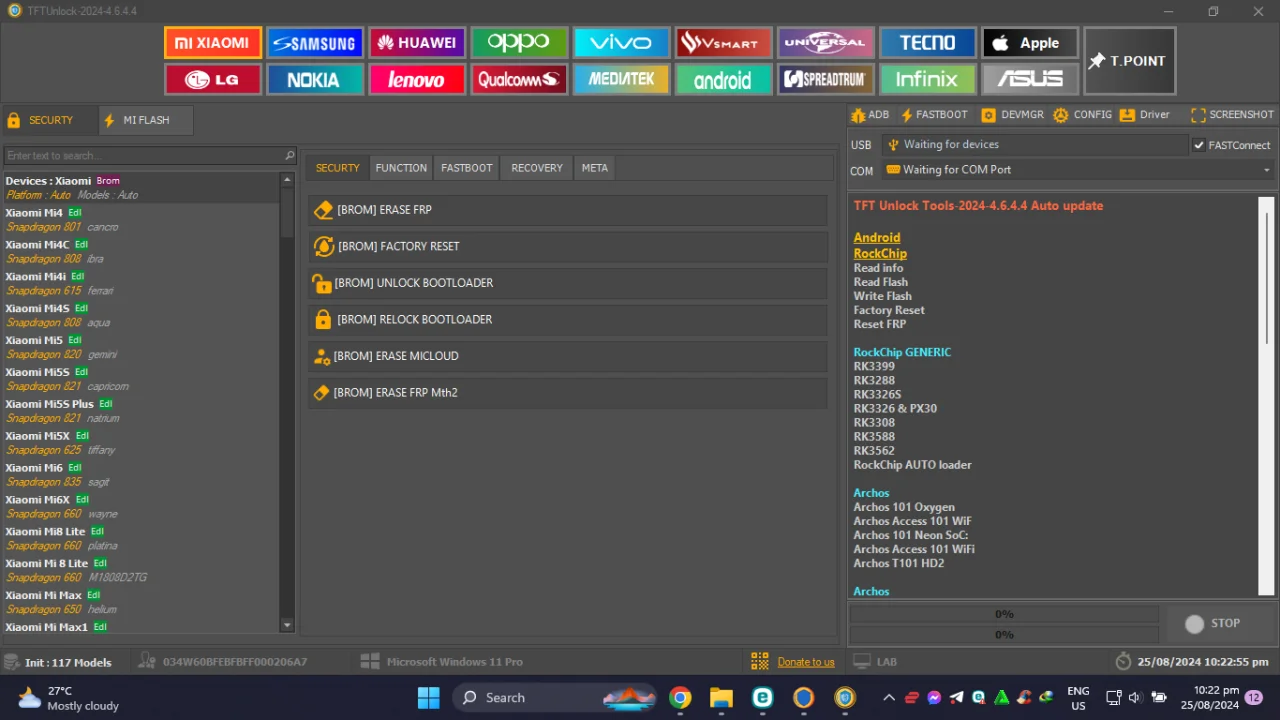This screenshot has width=1280, height=720.
Task: Select the MediaTek chipset button
Action: [x=621, y=79]
